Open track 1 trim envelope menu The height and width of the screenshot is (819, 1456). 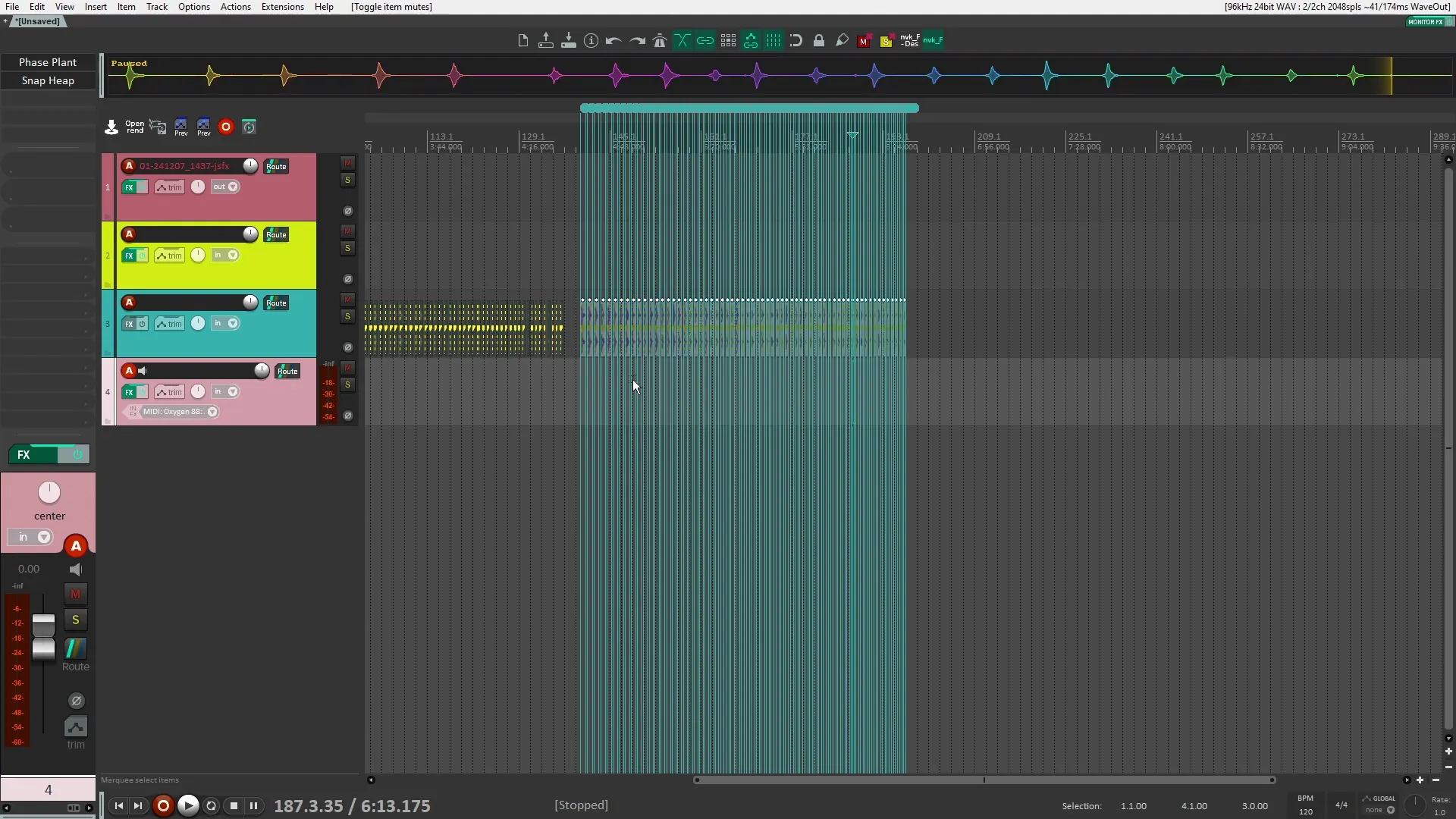coord(170,187)
